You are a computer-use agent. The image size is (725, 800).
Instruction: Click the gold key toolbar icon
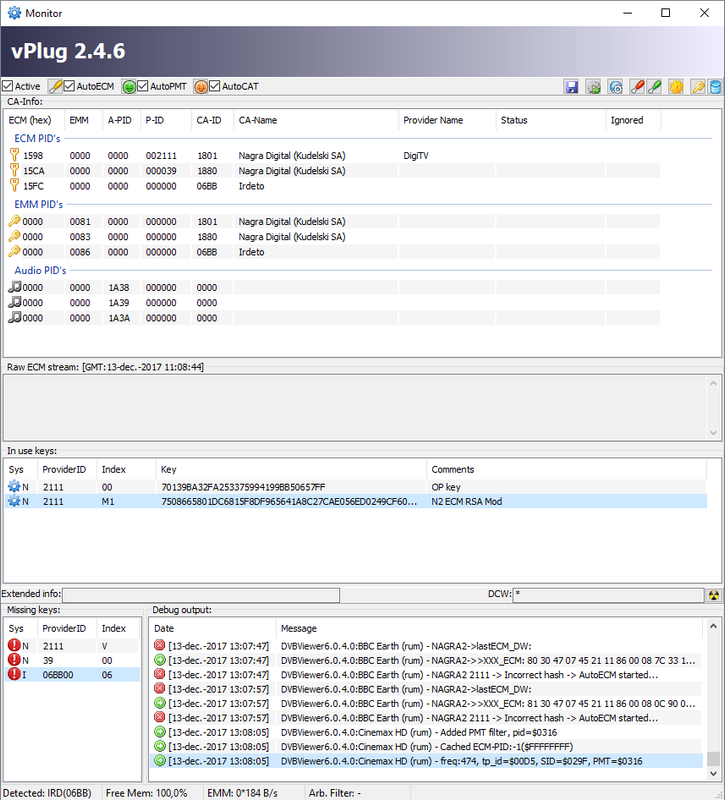tap(698, 87)
